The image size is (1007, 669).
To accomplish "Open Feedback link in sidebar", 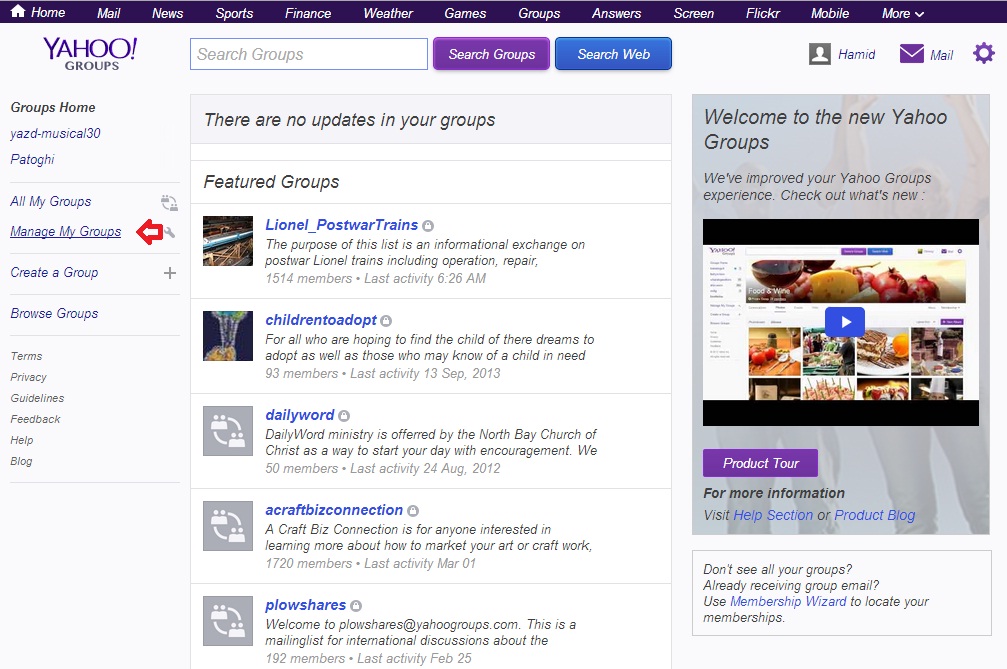I will tap(35, 419).
